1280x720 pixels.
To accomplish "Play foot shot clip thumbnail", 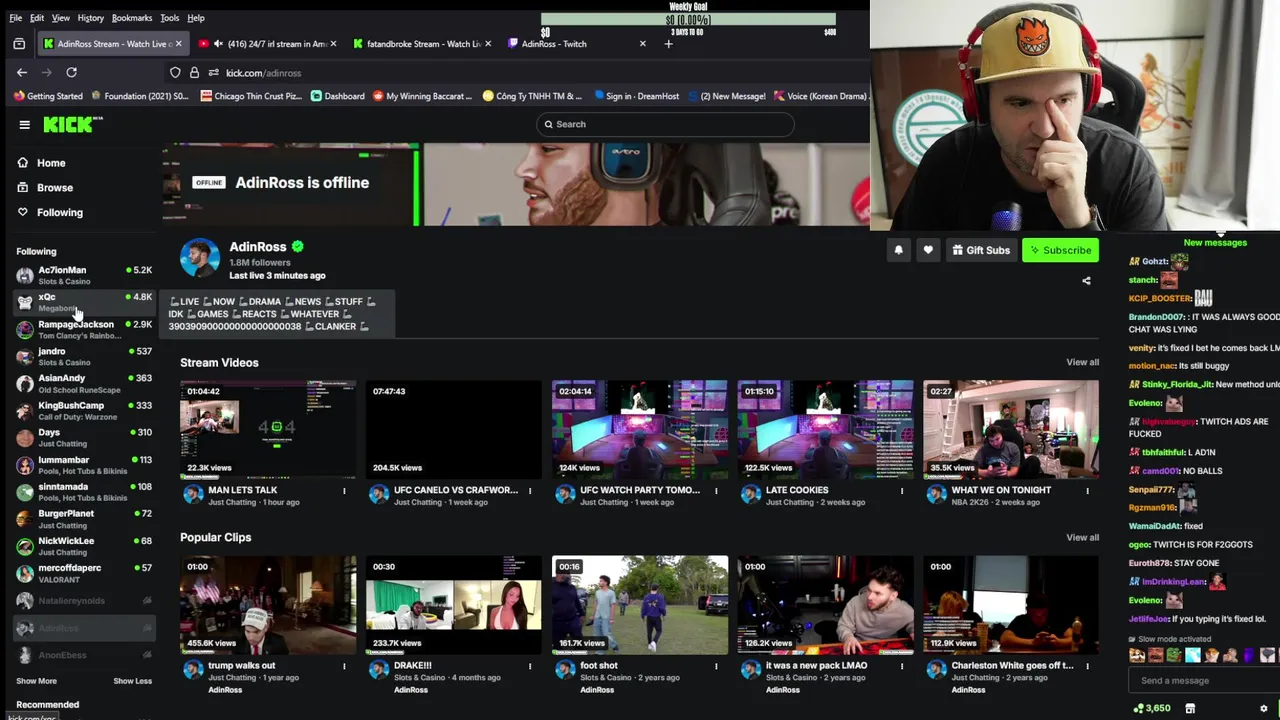I will 640,605.
